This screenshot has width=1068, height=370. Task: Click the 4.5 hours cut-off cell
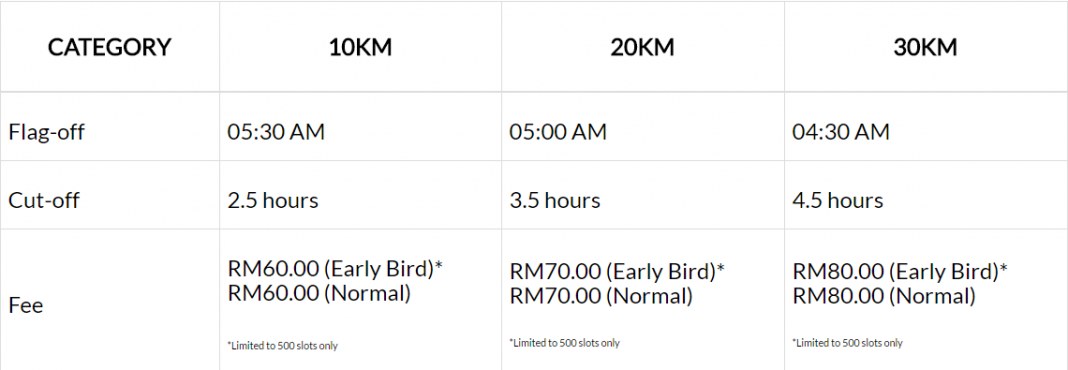point(838,200)
